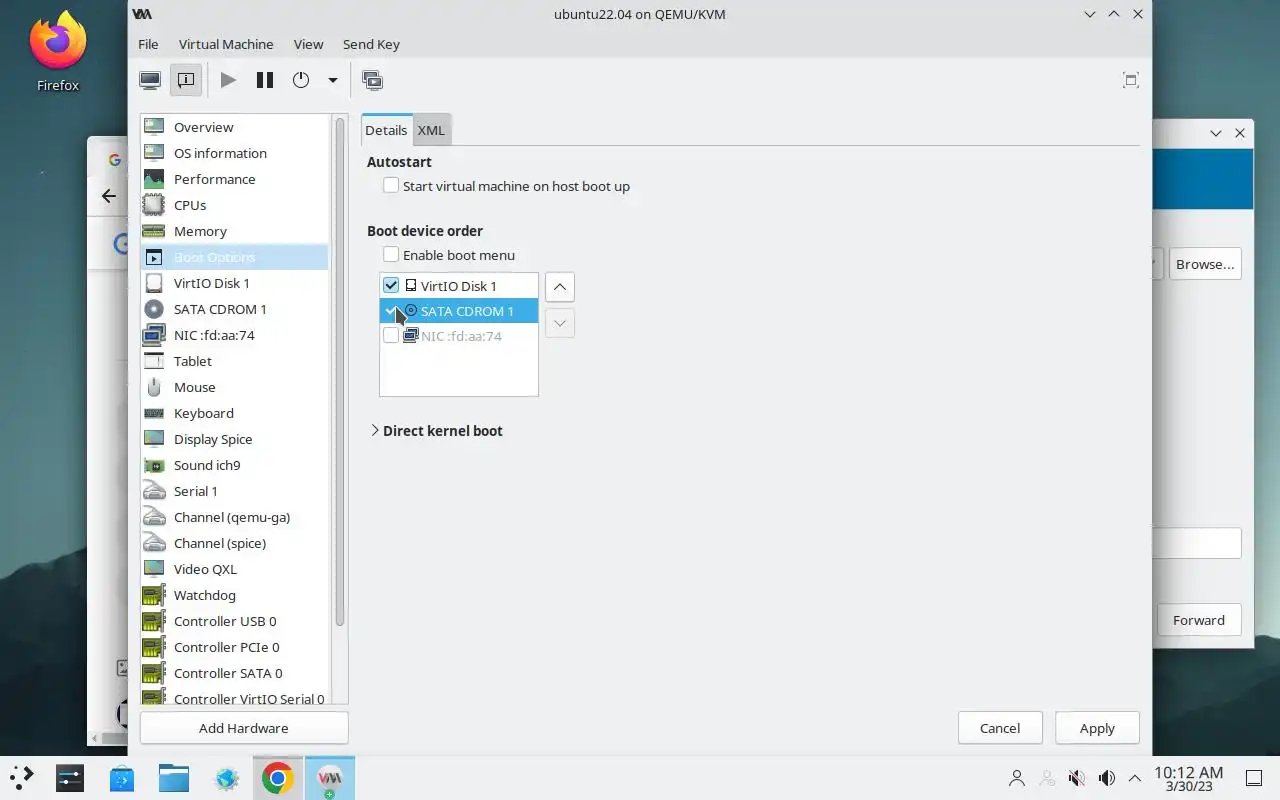Switch to the XML tab
The height and width of the screenshot is (800, 1280).
click(x=431, y=130)
